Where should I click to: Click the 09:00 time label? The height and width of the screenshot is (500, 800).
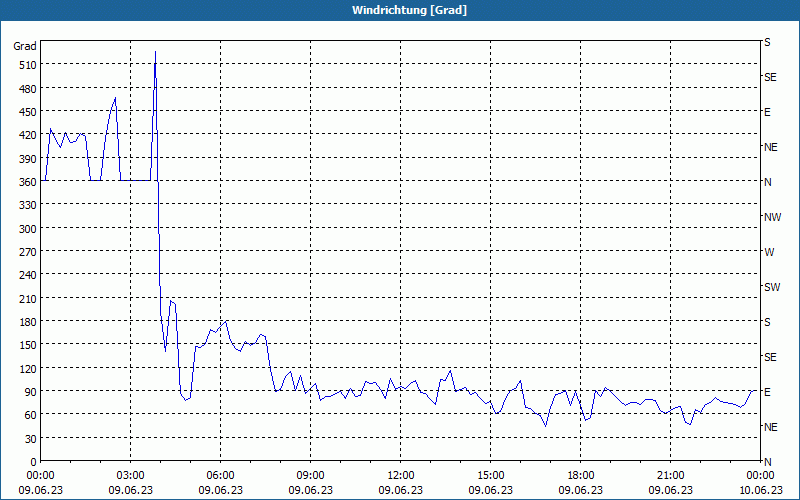pyautogui.click(x=311, y=476)
